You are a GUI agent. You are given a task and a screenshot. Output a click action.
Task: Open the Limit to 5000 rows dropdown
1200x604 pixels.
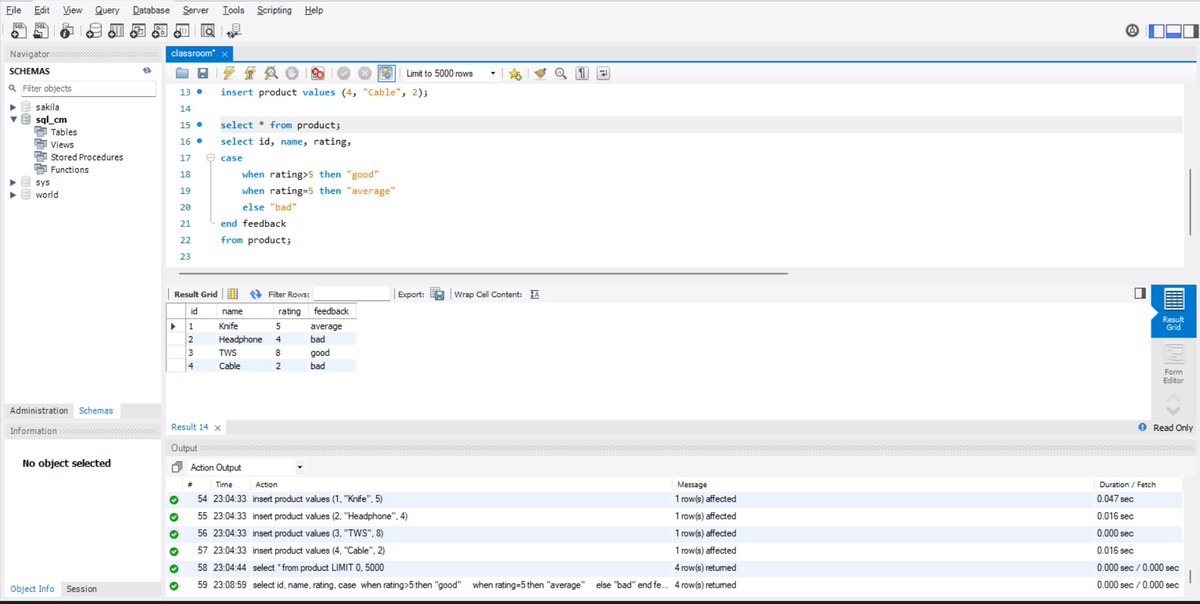(x=451, y=73)
